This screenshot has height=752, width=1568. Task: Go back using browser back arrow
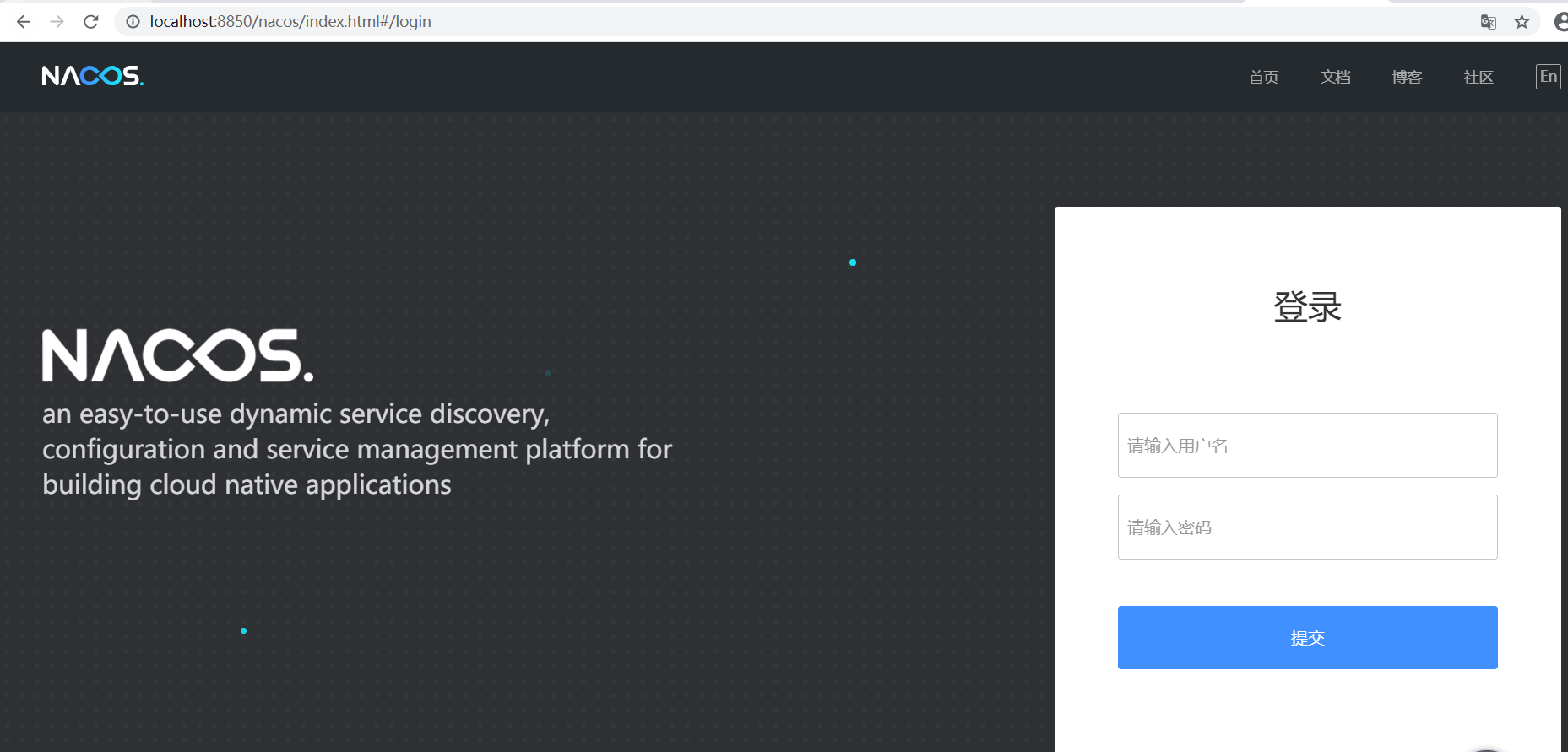point(24,22)
